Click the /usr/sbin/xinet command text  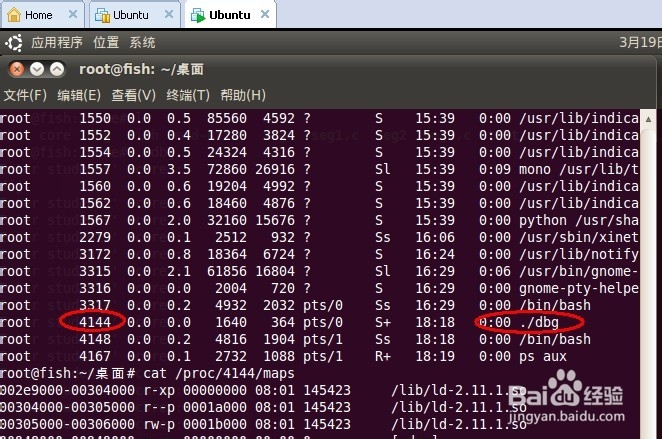tap(579, 238)
